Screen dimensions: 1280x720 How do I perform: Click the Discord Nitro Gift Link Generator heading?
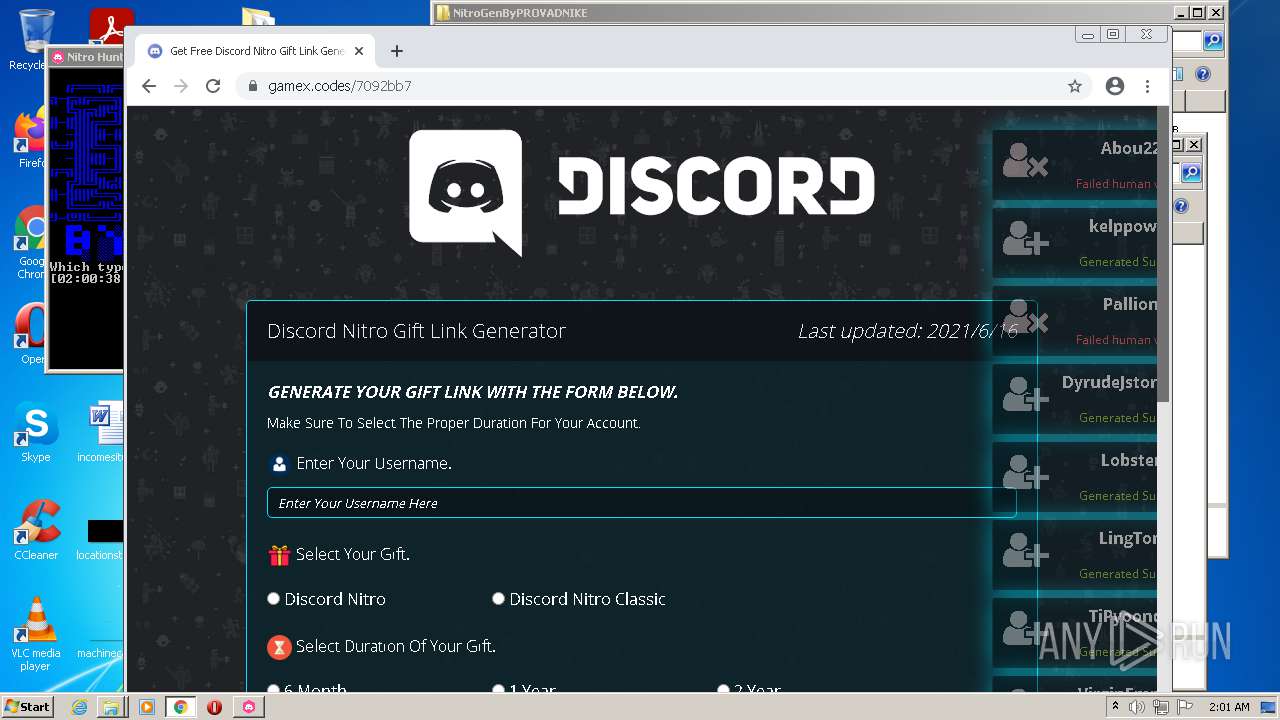click(416, 331)
